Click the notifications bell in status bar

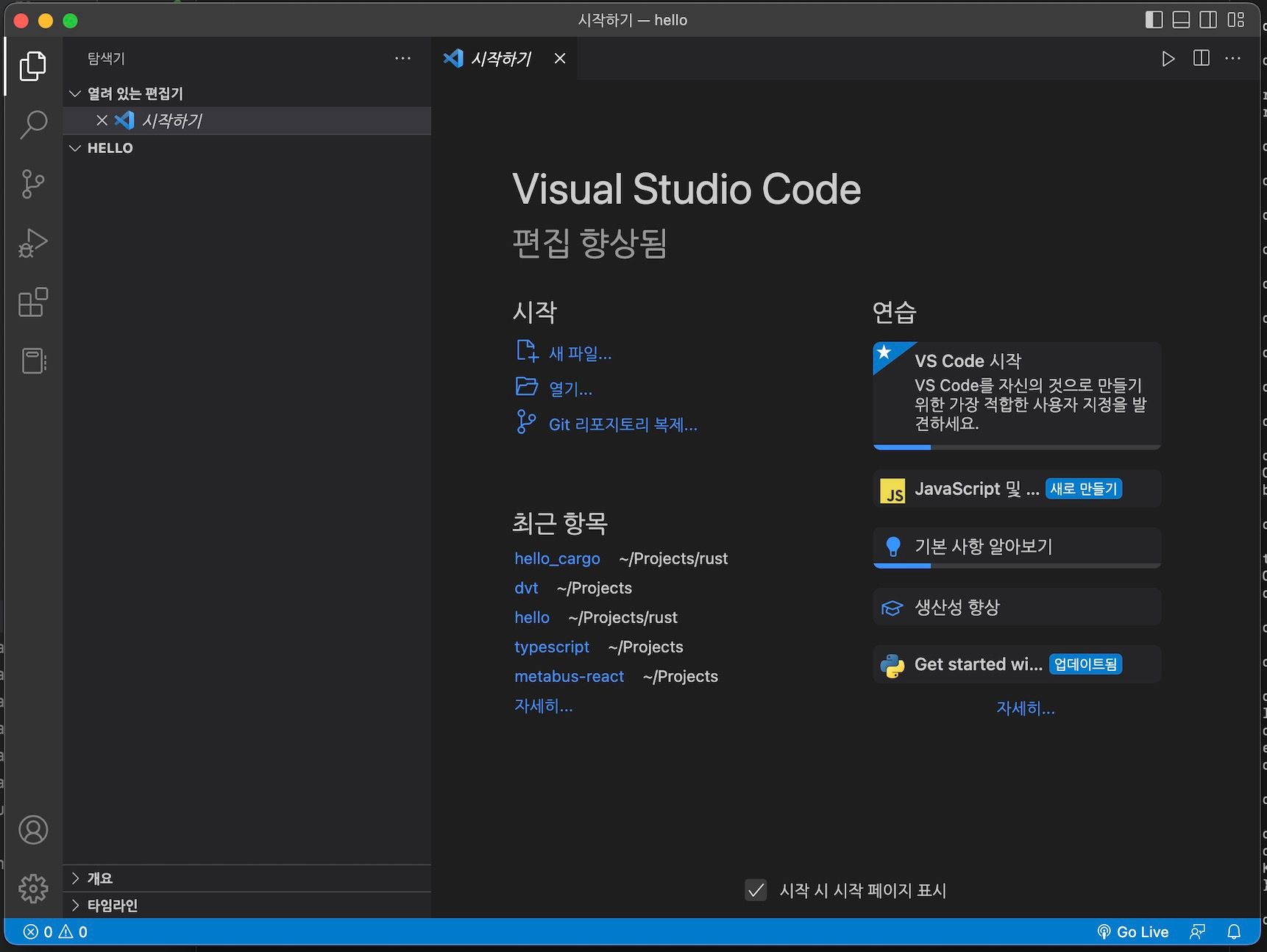click(1234, 932)
